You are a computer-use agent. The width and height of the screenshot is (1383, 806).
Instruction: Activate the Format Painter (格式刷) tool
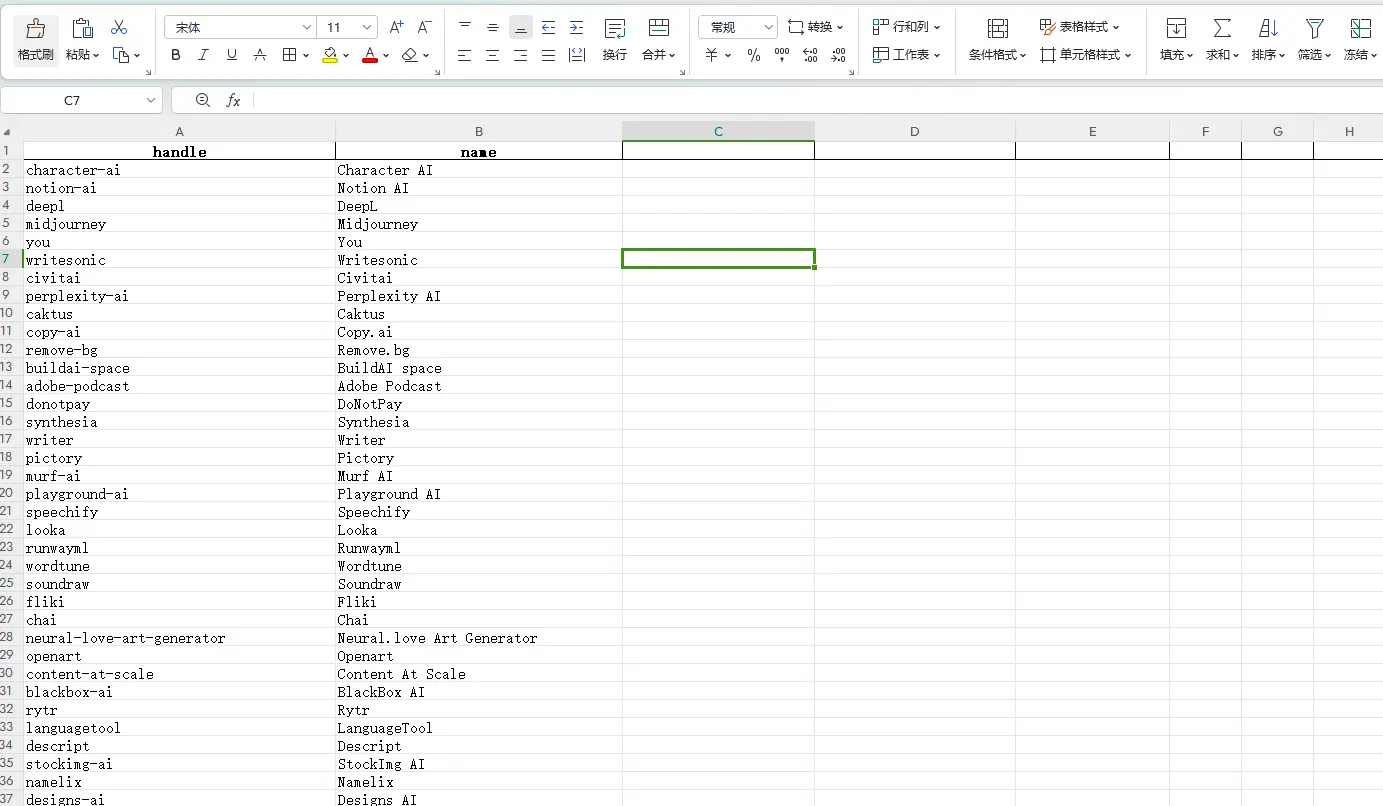pos(36,39)
